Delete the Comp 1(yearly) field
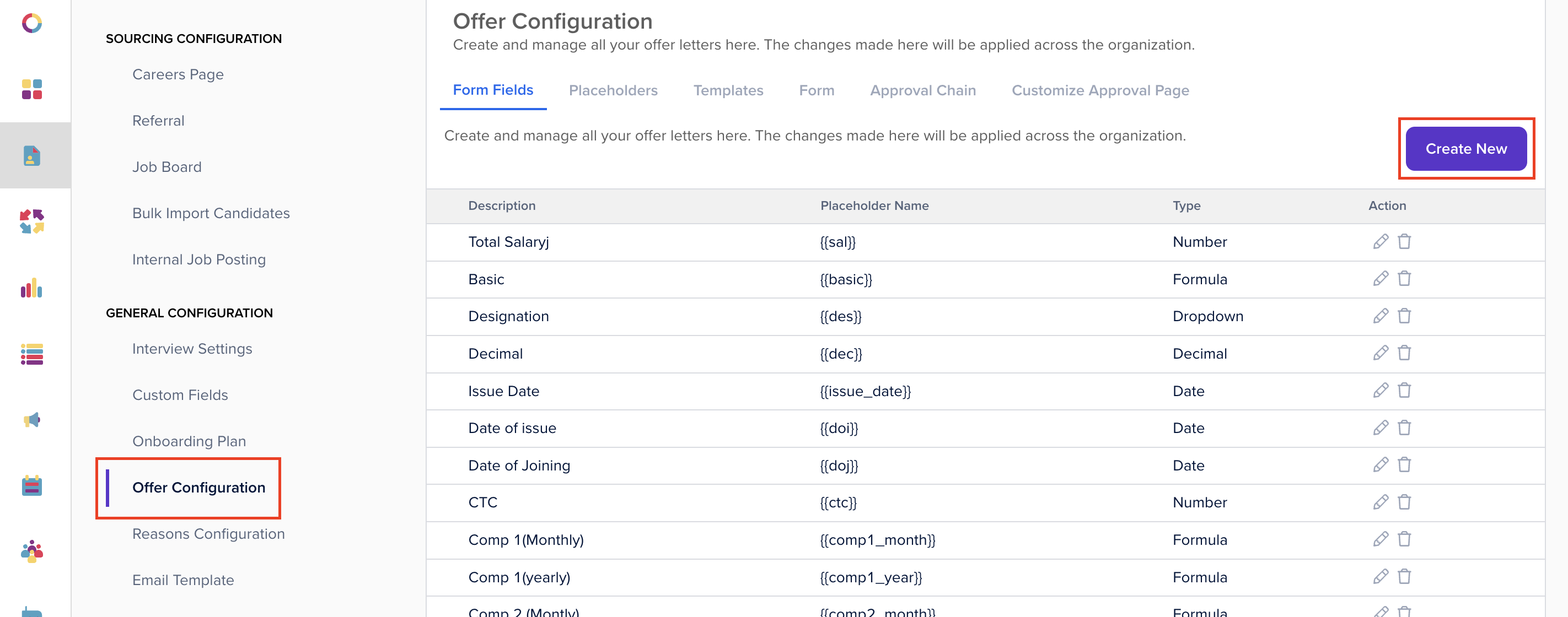 pyautogui.click(x=1404, y=576)
